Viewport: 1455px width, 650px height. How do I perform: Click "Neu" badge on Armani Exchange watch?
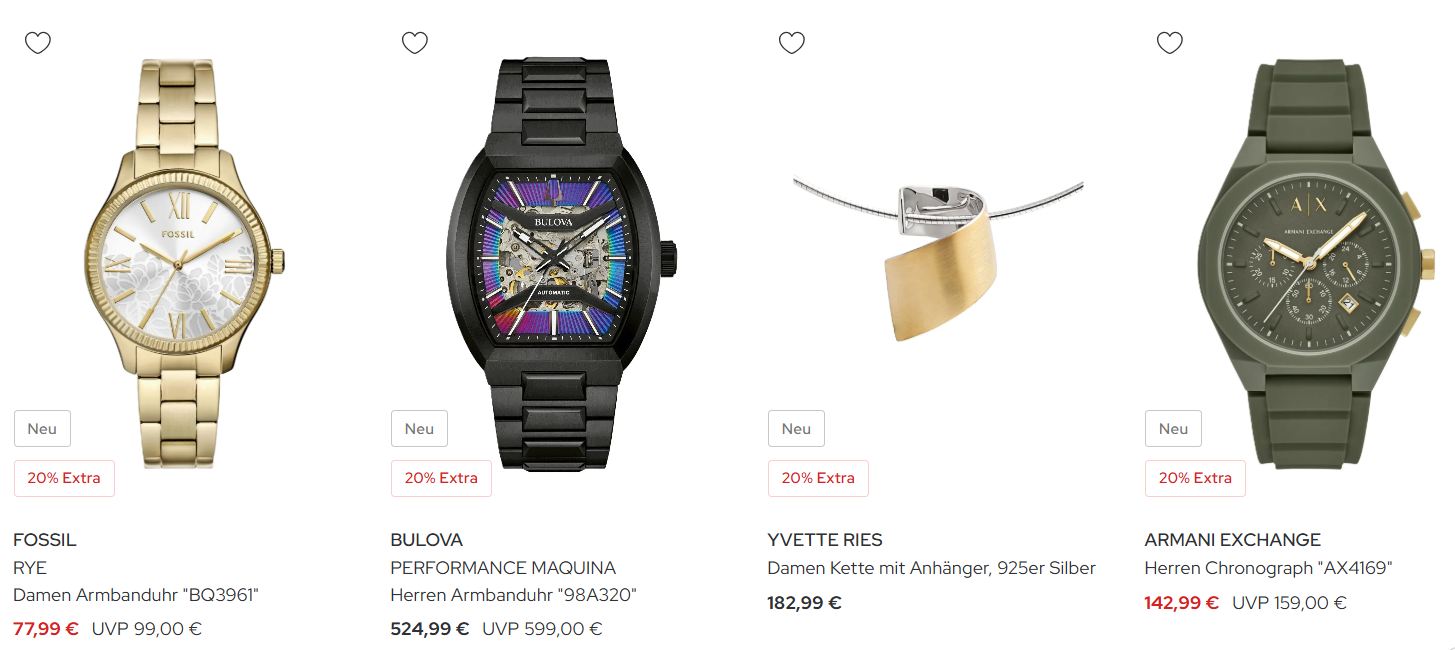[1173, 429]
